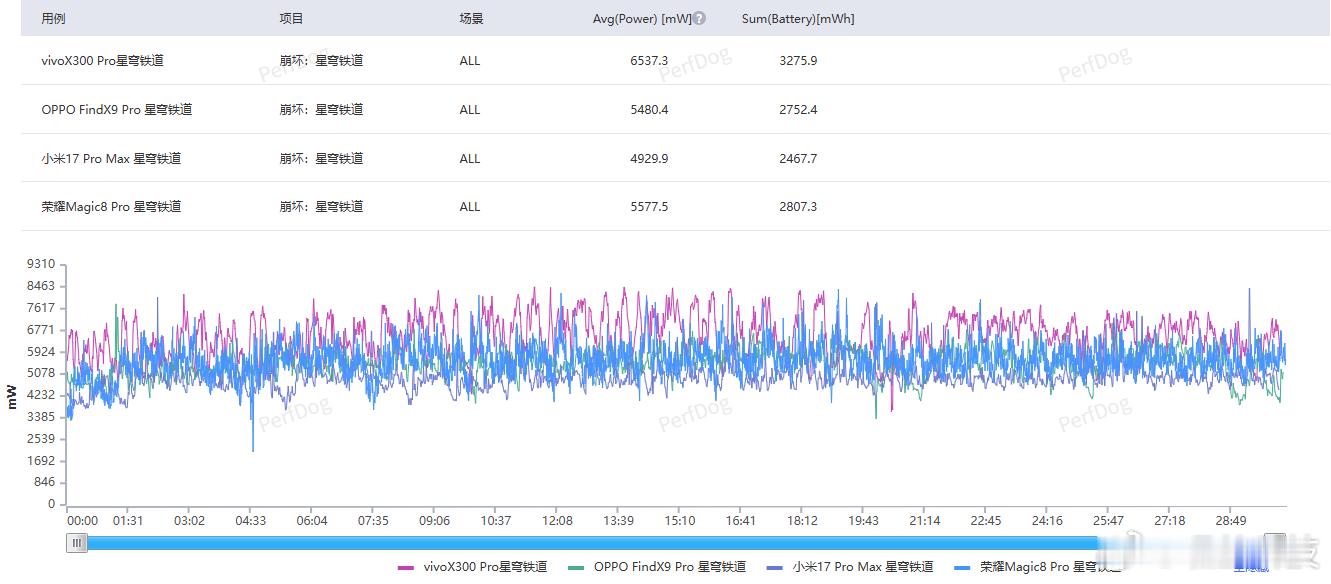1331x584 pixels.
Task: Click ALL in the 荣耀Magic8 Pro row
Action: pos(470,207)
